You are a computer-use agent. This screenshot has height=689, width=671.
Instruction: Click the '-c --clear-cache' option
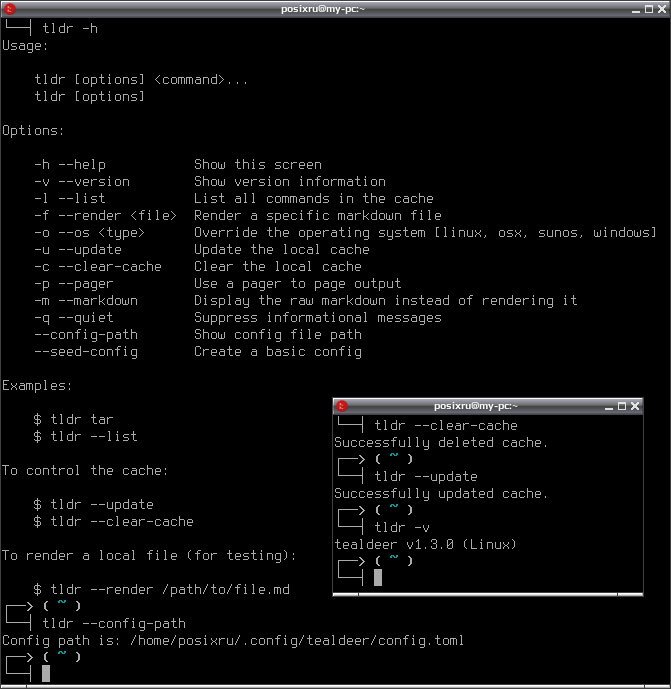point(98,267)
